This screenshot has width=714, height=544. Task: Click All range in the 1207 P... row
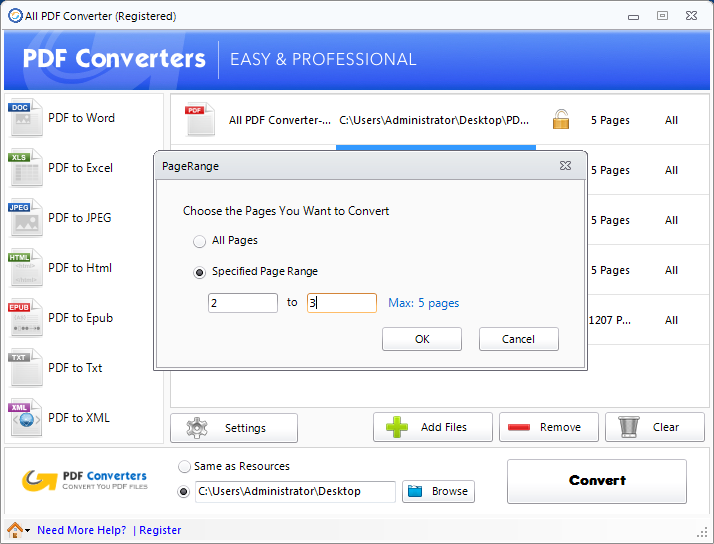(x=671, y=320)
